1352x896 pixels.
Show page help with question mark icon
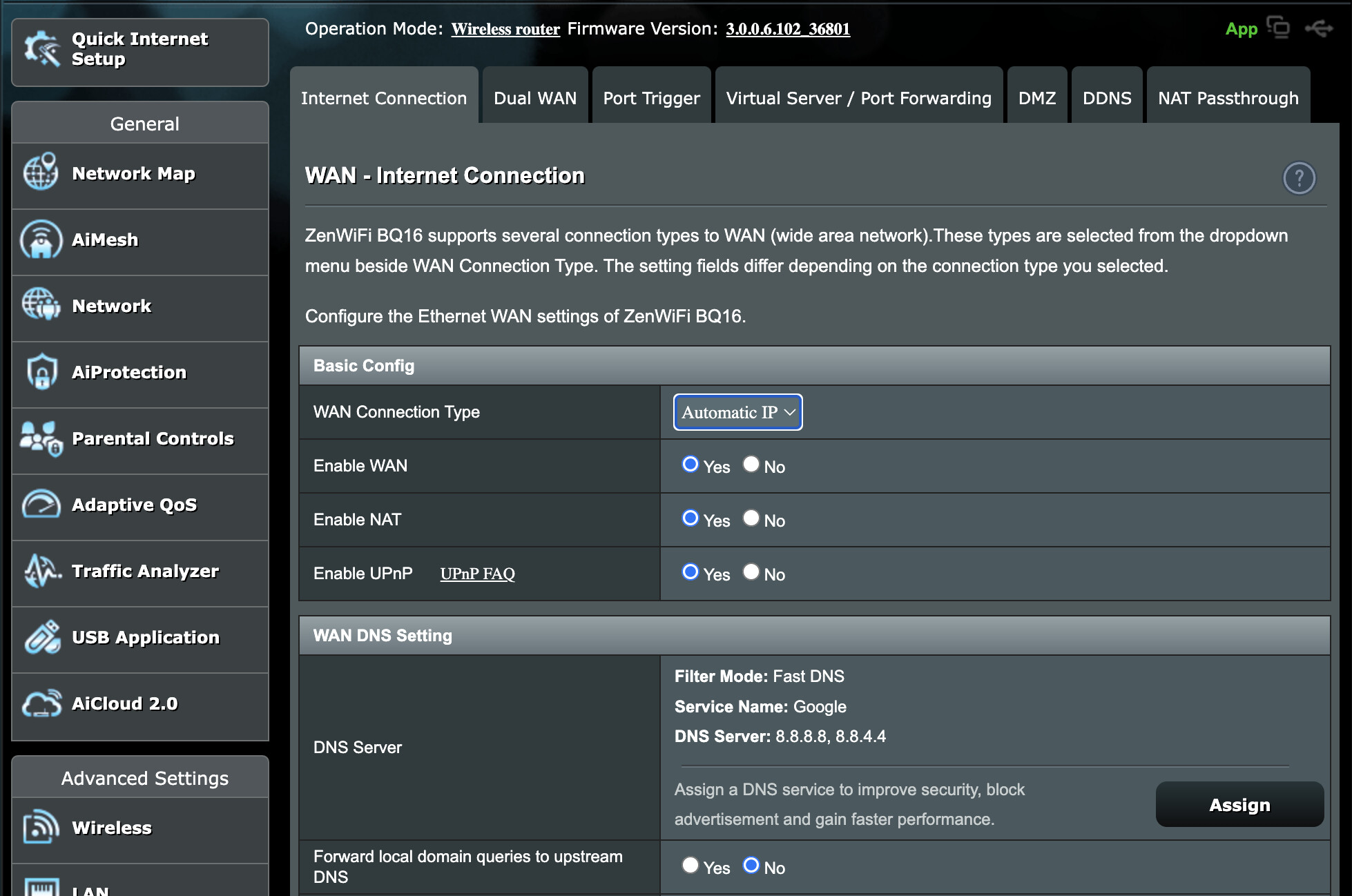pos(1299,178)
